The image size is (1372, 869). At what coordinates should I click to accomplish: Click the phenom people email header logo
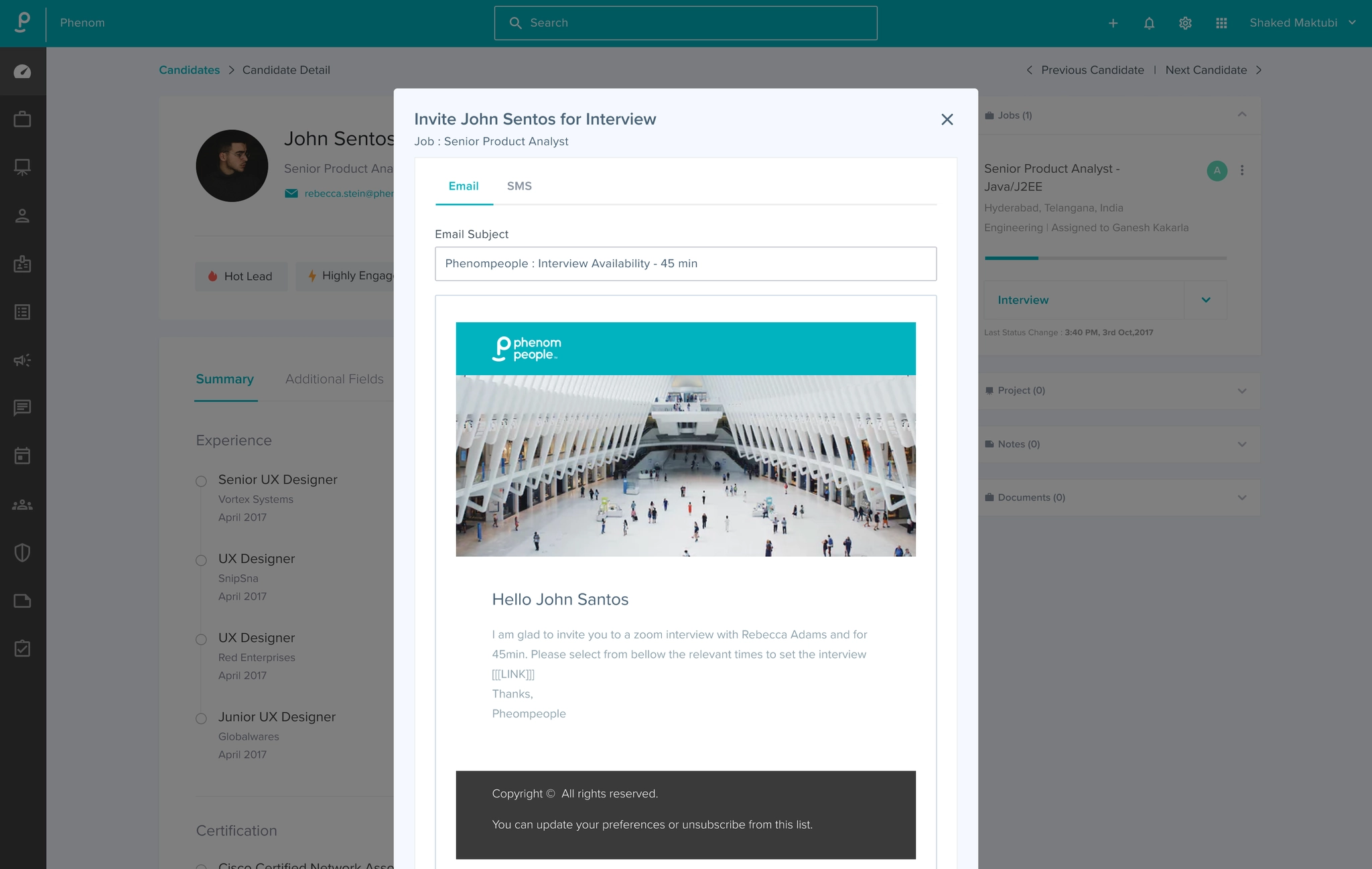(x=527, y=349)
